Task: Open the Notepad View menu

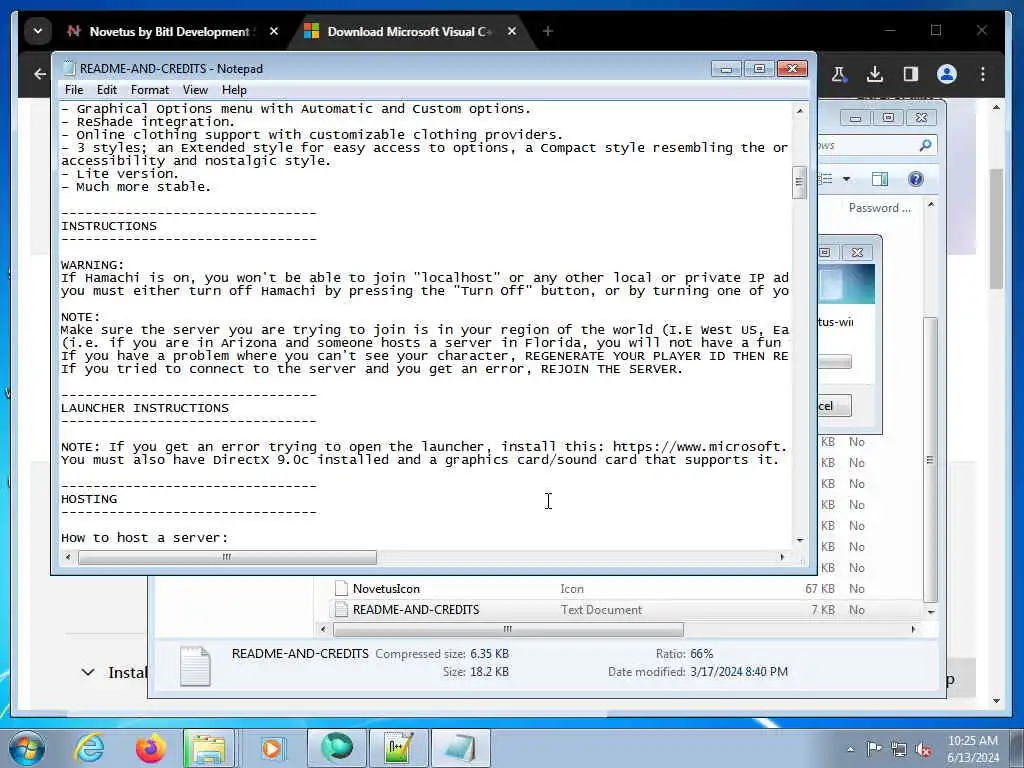Action: tap(195, 90)
